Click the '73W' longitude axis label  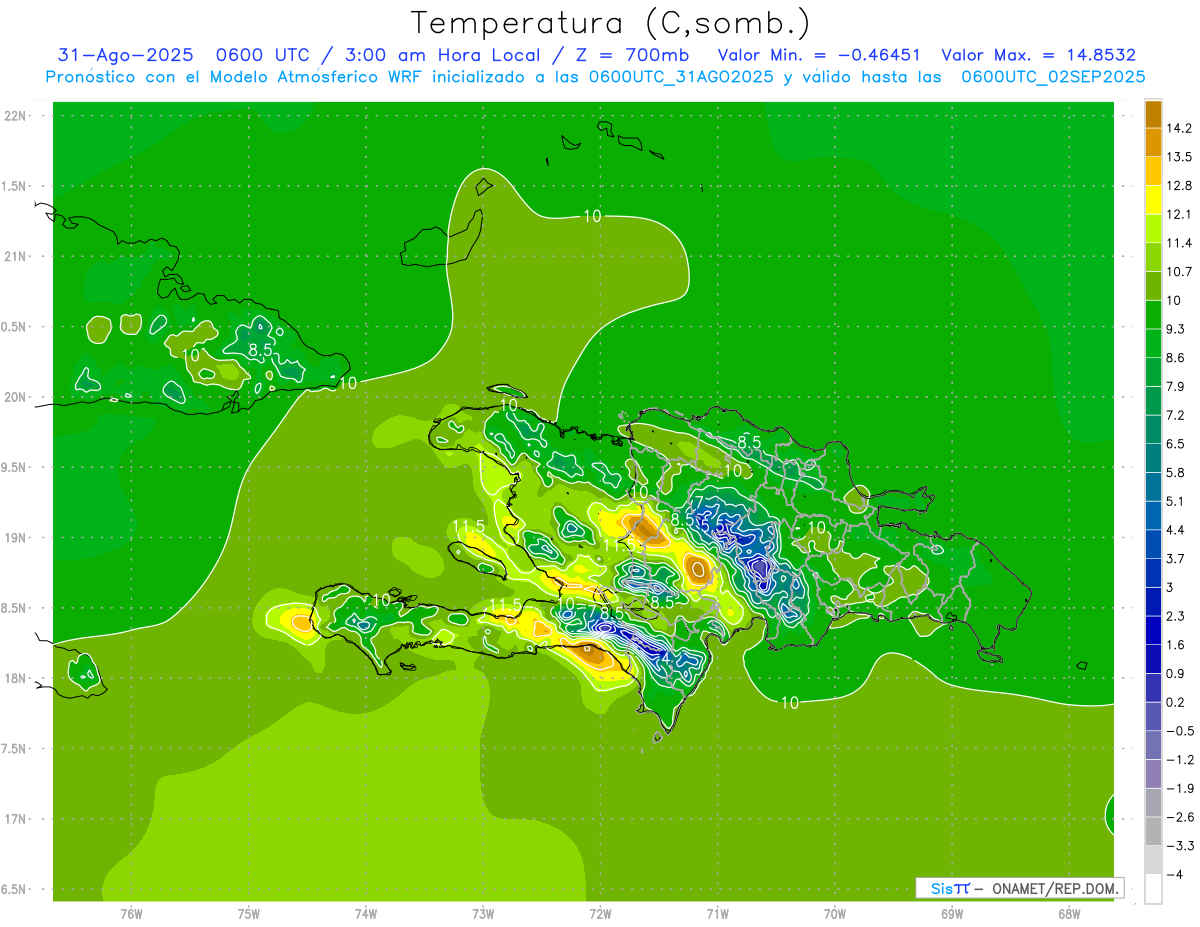tap(483, 914)
